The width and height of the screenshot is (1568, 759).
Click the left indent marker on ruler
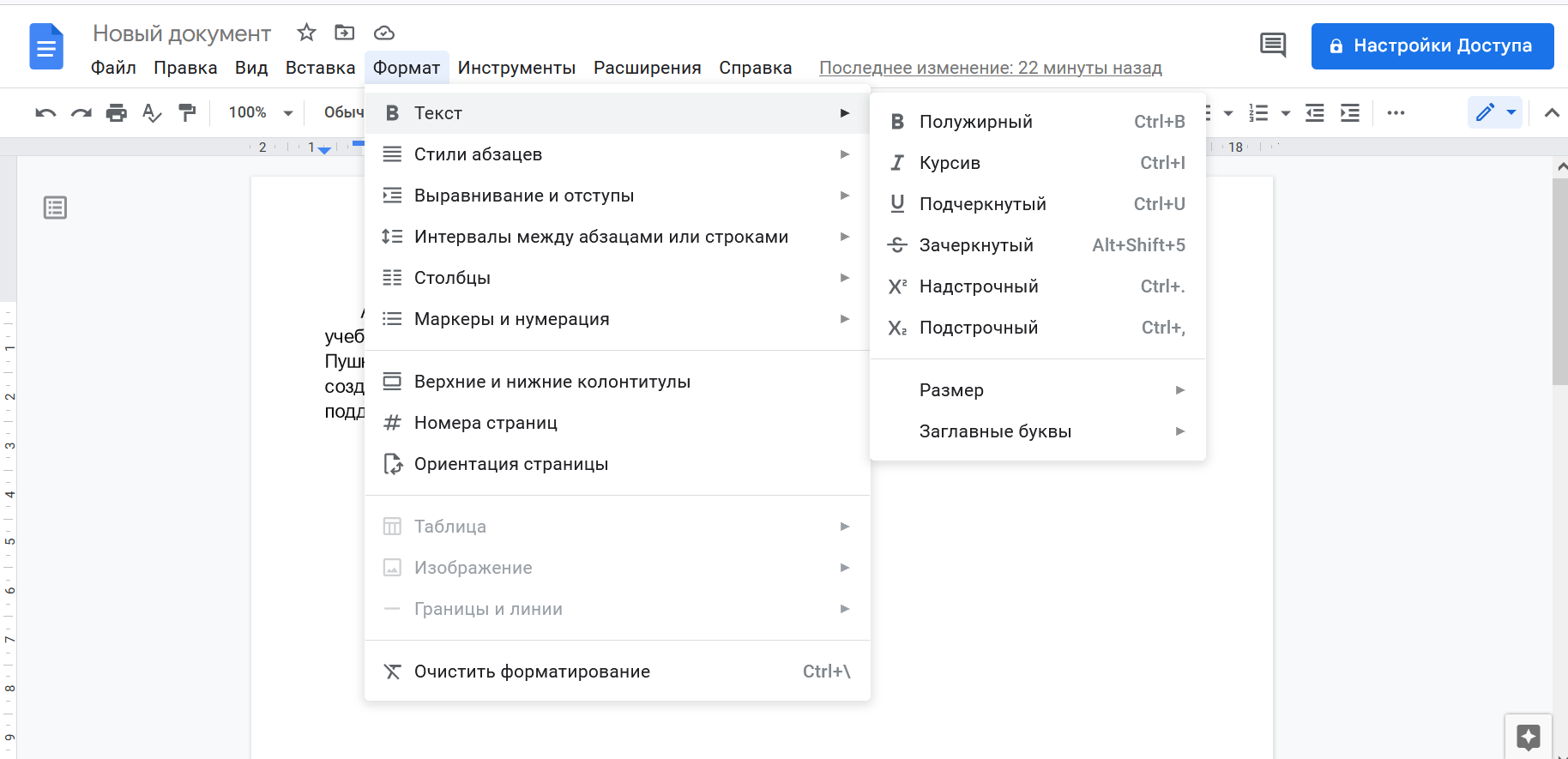[324, 151]
